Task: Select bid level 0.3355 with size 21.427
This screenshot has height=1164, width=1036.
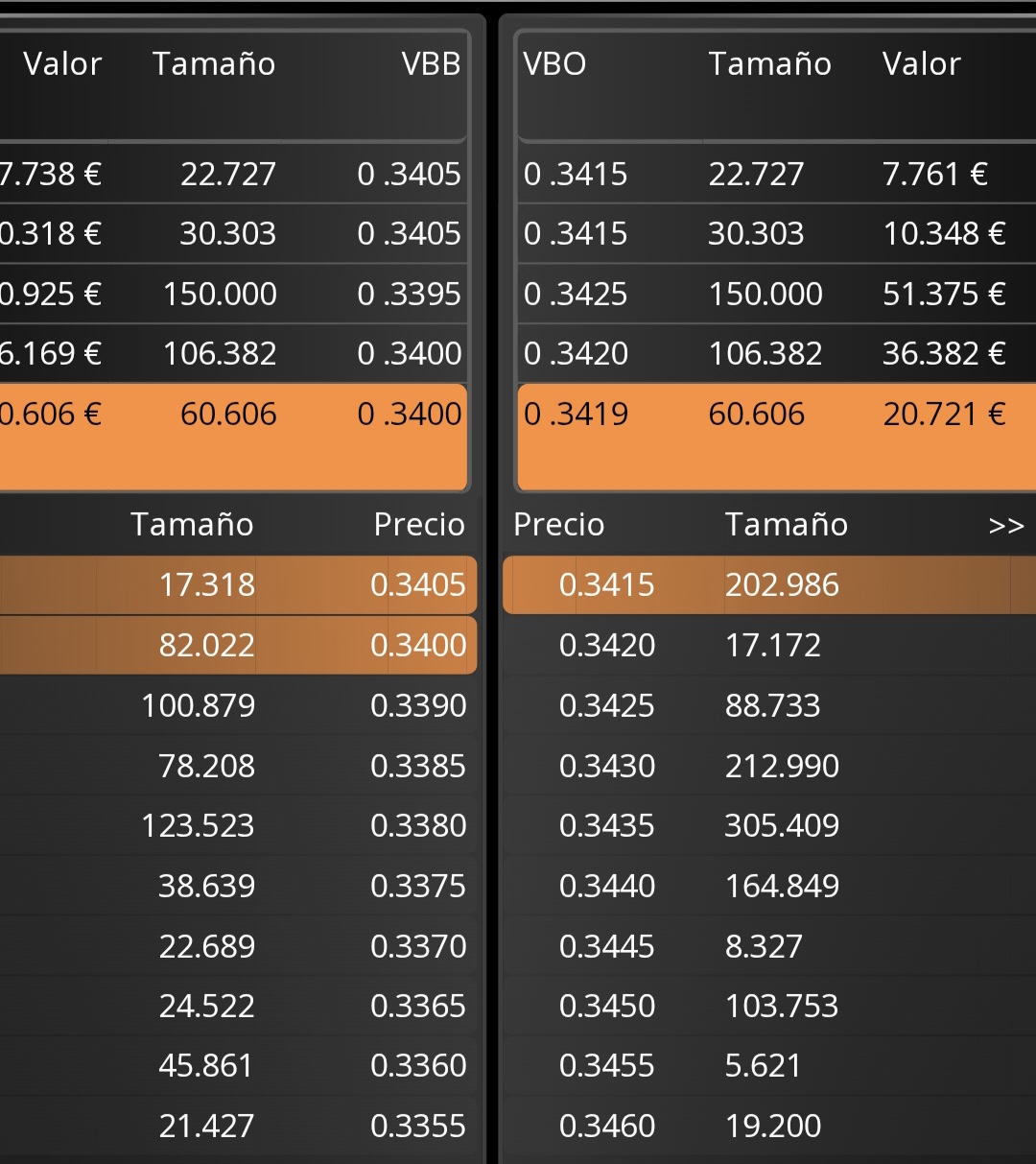Action: coord(238,1126)
